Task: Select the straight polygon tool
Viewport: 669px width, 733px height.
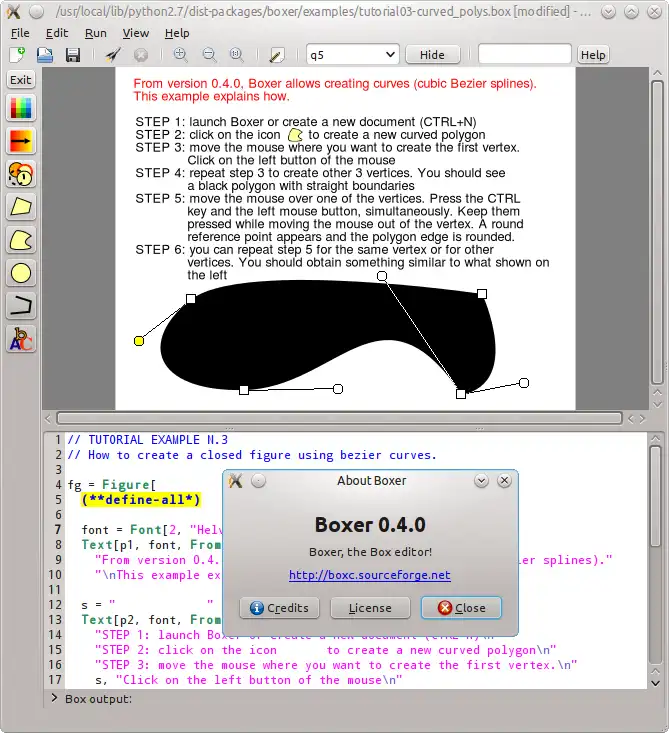Action: (x=21, y=207)
